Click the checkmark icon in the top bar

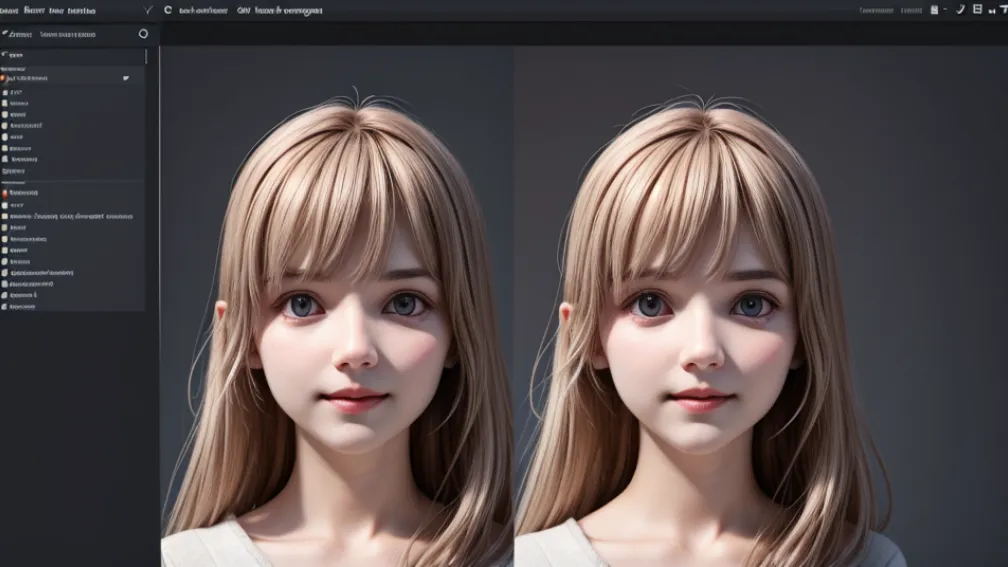coord(148,10)
